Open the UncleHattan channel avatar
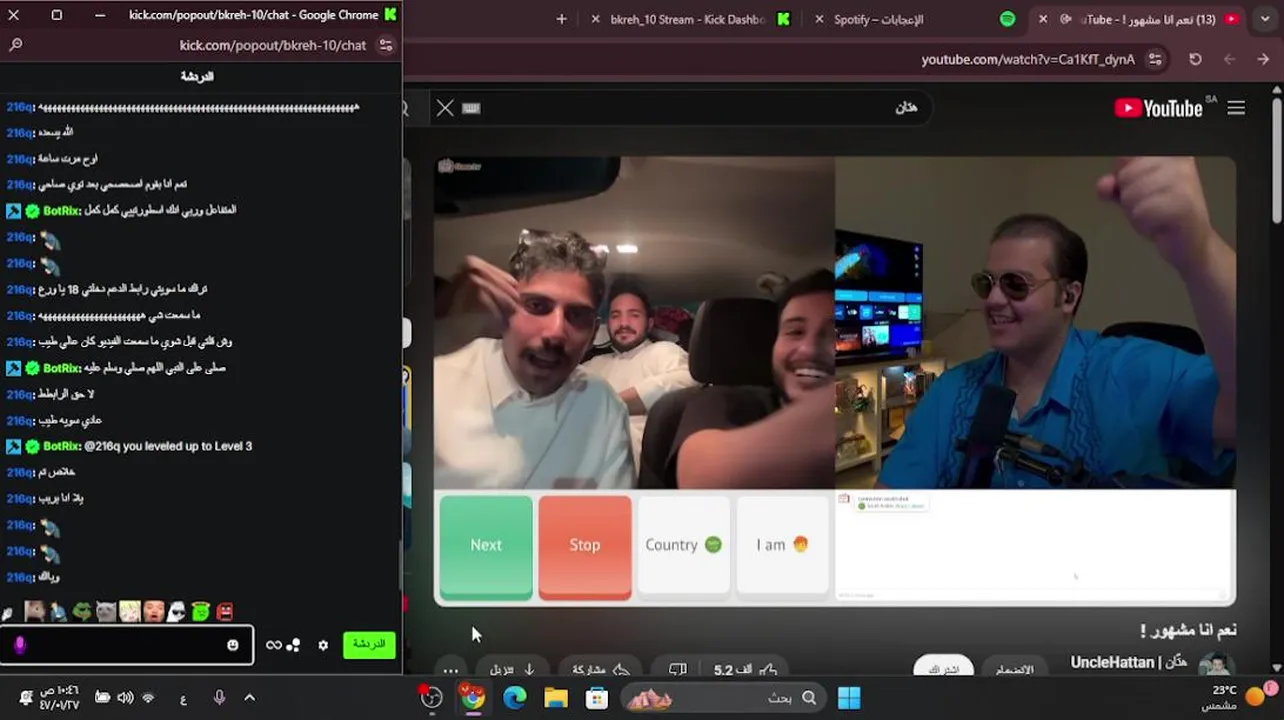Image resolution: width=1284 pixels, height=720 pixels. click(x=1217, y=666)
